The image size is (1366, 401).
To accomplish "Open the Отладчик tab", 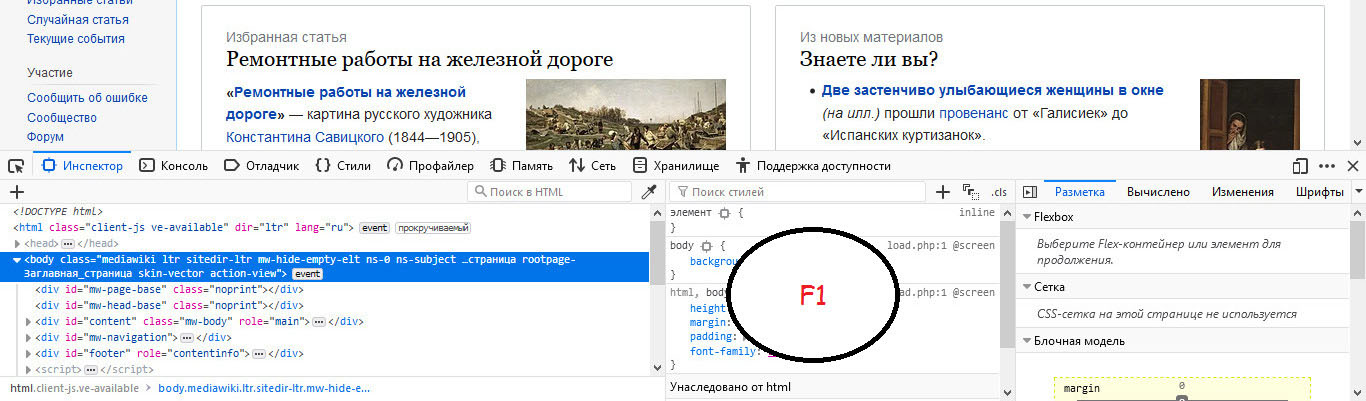I will (261, 166).
